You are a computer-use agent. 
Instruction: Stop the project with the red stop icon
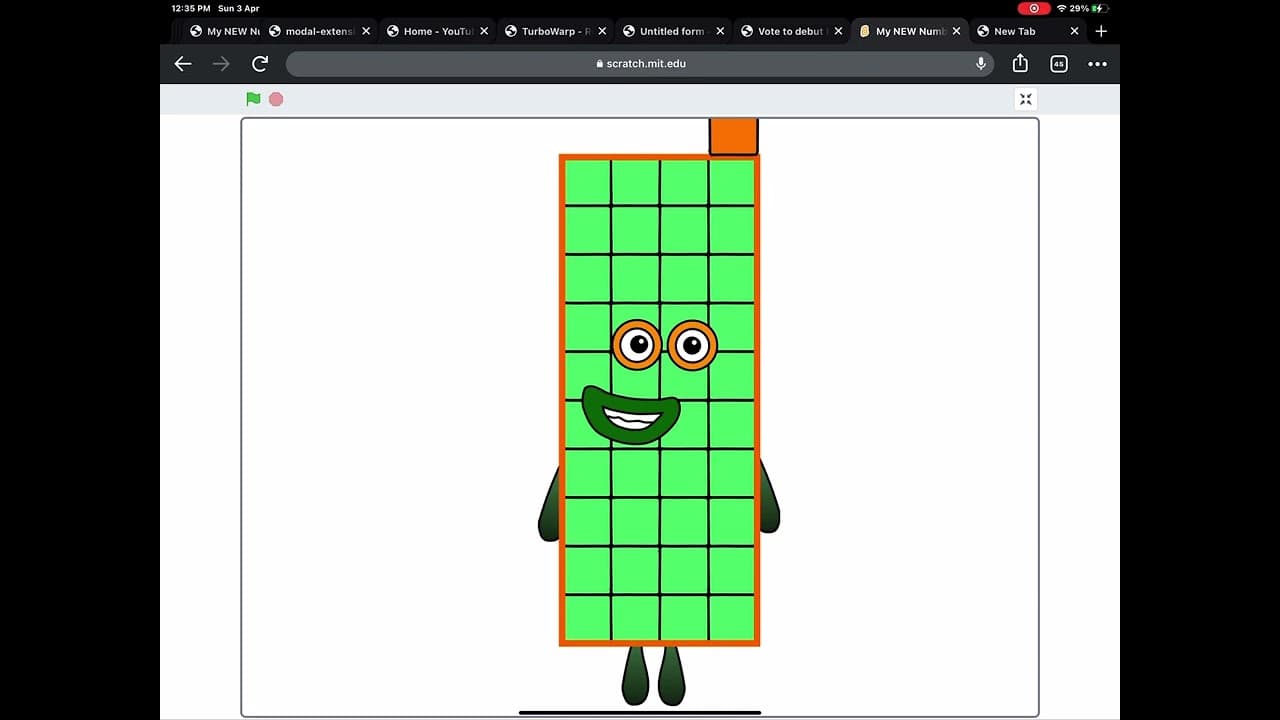tap(276, 99)
